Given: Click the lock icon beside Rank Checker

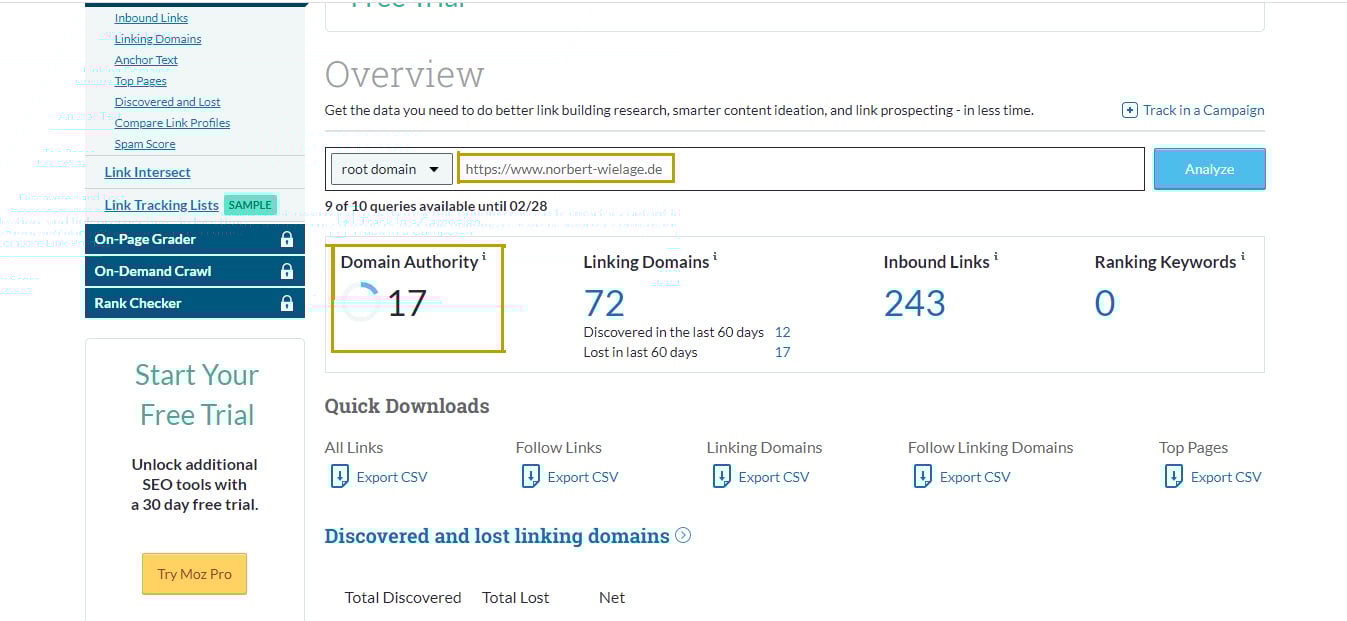Looking at the screenshot, I should [289, 302].
